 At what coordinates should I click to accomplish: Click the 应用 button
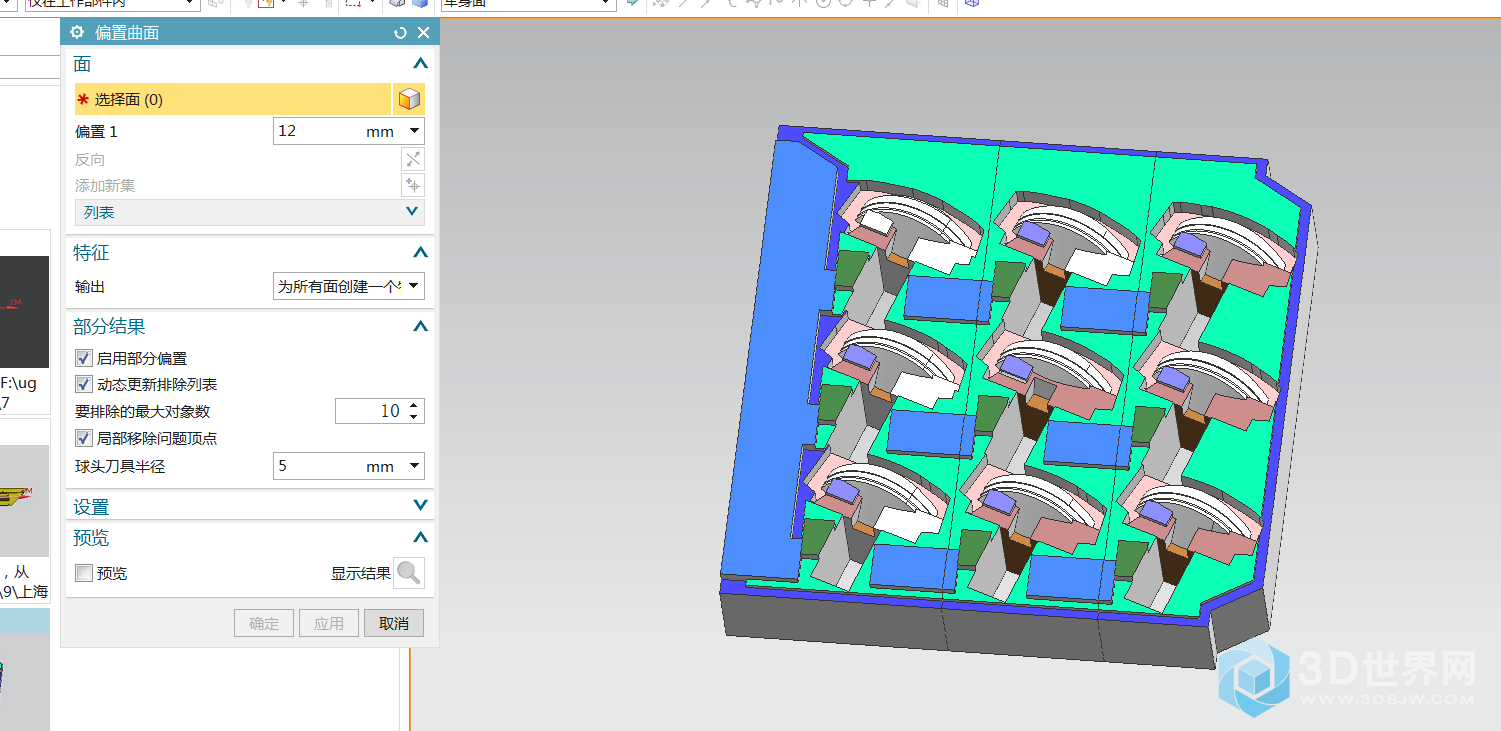pos(329,623)
